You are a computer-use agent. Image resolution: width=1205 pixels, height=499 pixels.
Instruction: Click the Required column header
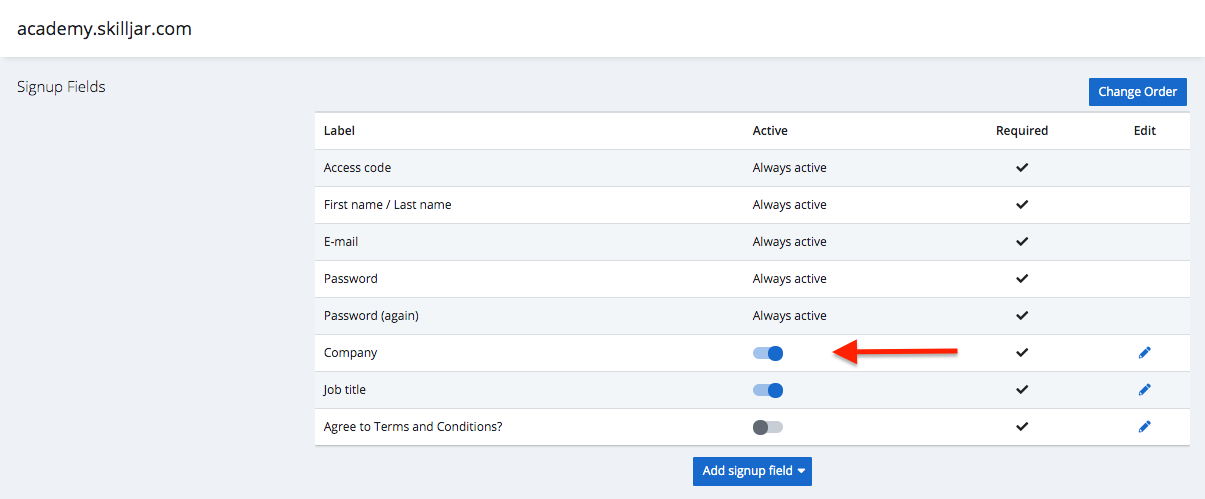(x=1021, y=131)
